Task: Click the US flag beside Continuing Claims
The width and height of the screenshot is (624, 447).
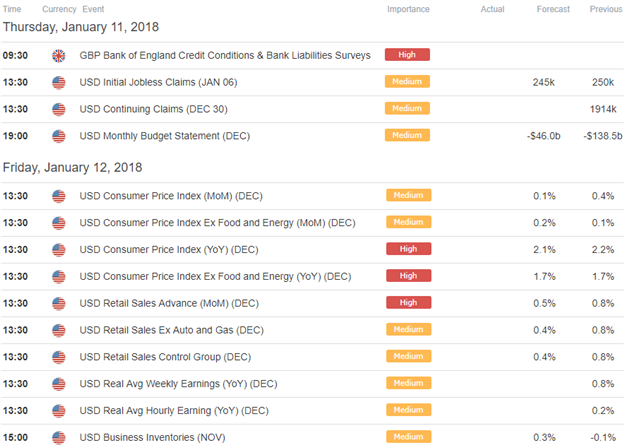Action: (59, 109)
